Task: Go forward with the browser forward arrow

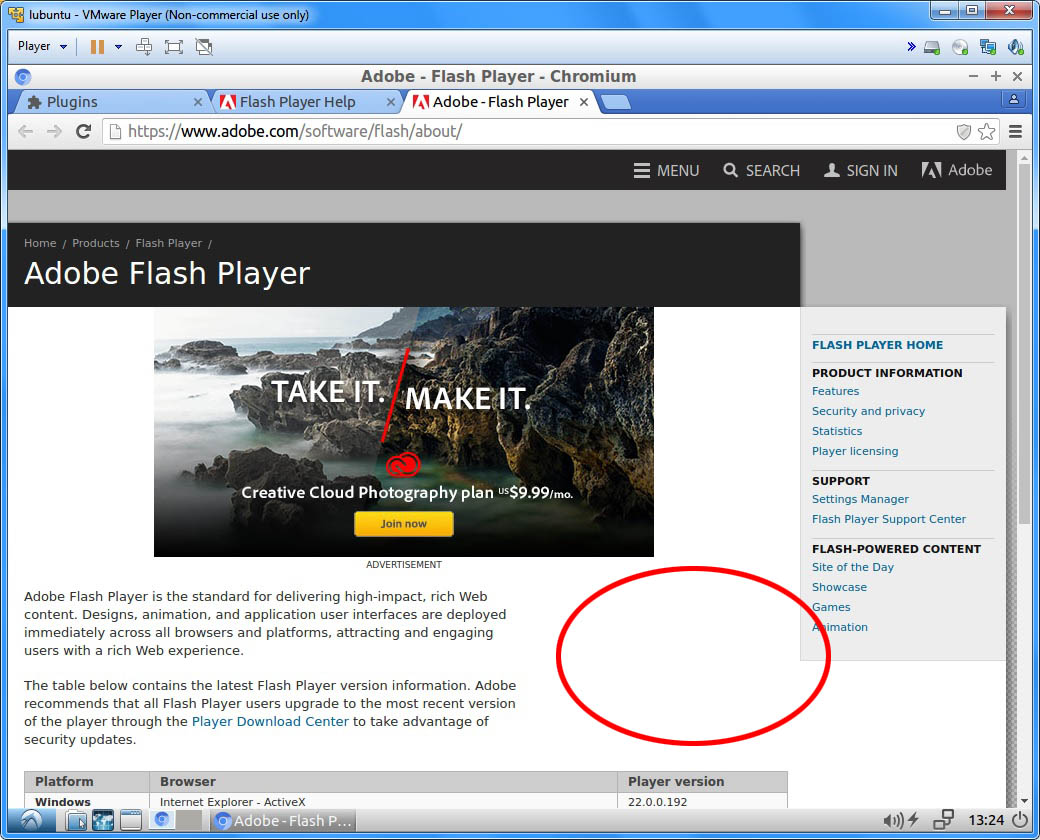Action: pyautogui.click(x=54, y=131)
